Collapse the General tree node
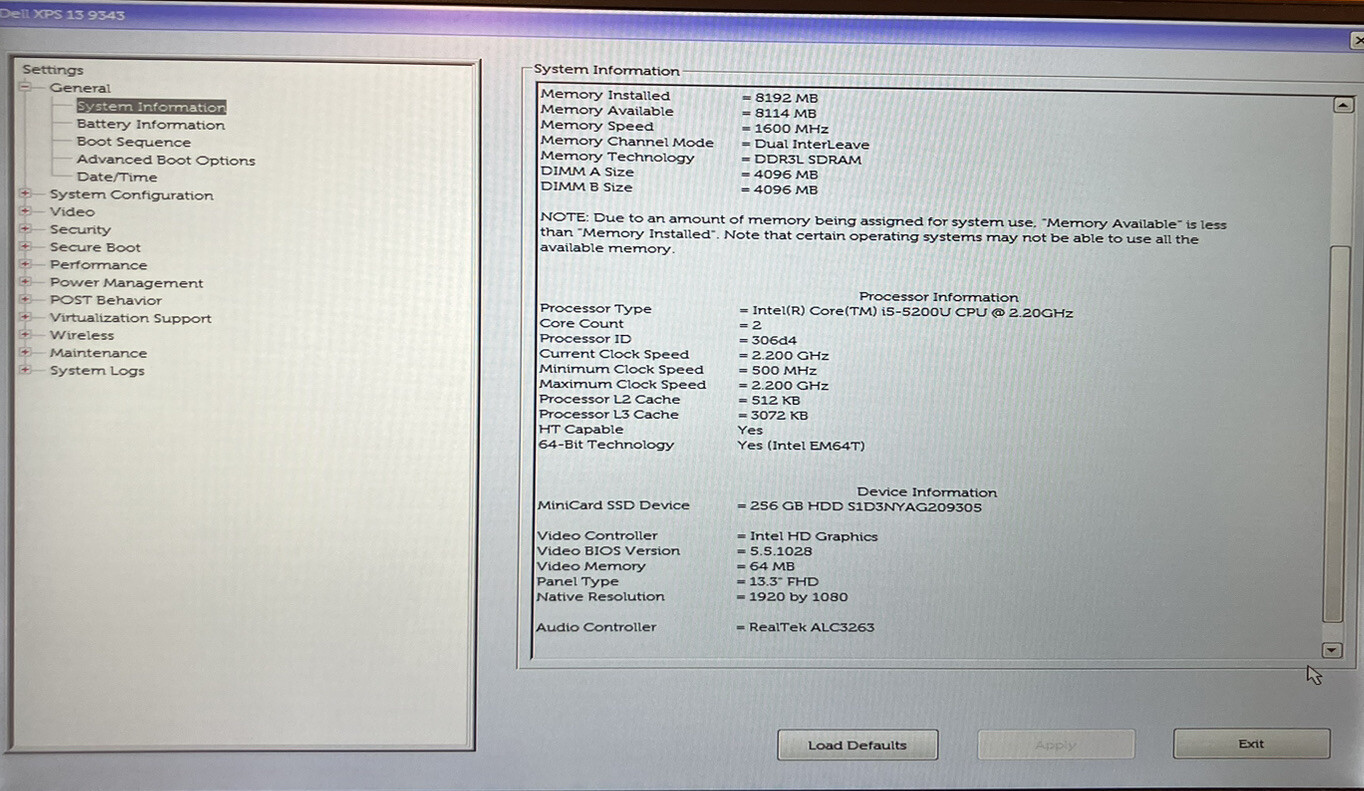The height and width of the screenshot is (791, 1364). (26, 88)
